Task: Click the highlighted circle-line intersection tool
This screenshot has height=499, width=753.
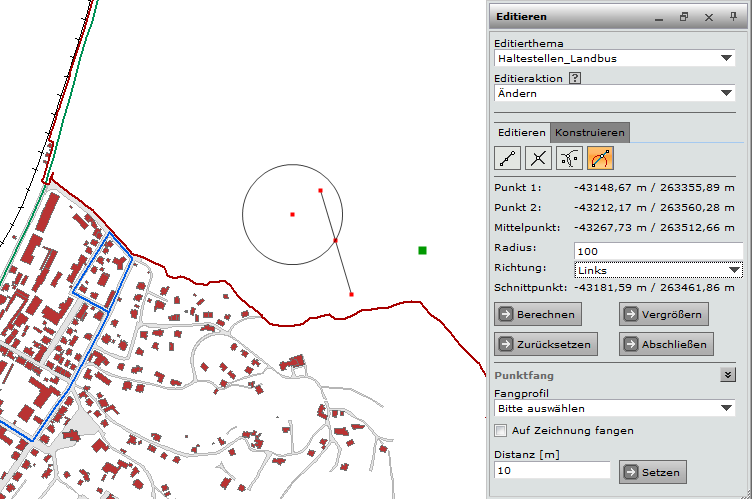Action: tap(601, 158)
